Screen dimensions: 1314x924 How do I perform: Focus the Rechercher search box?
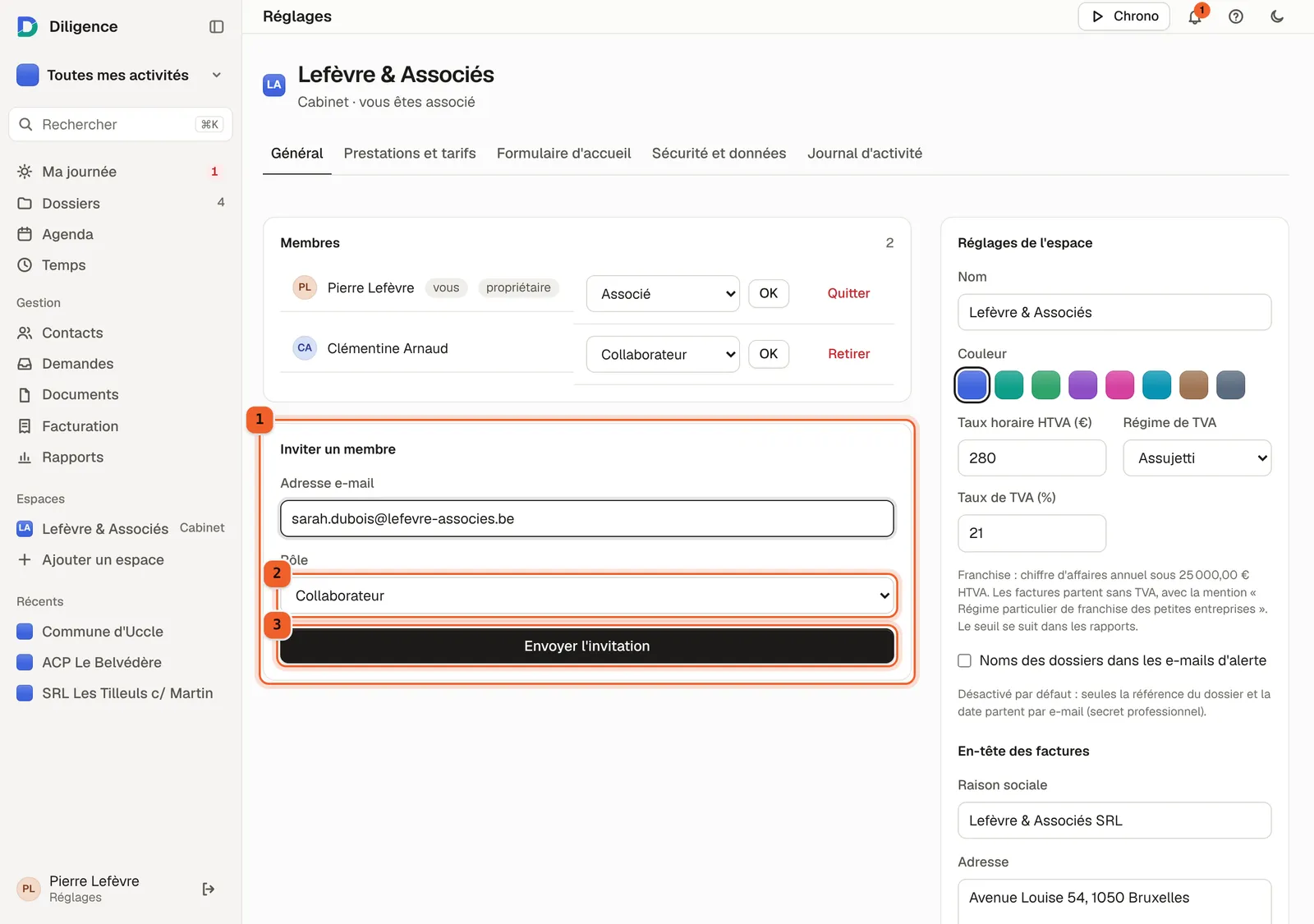pyautogui.click(x=121, y=124)
